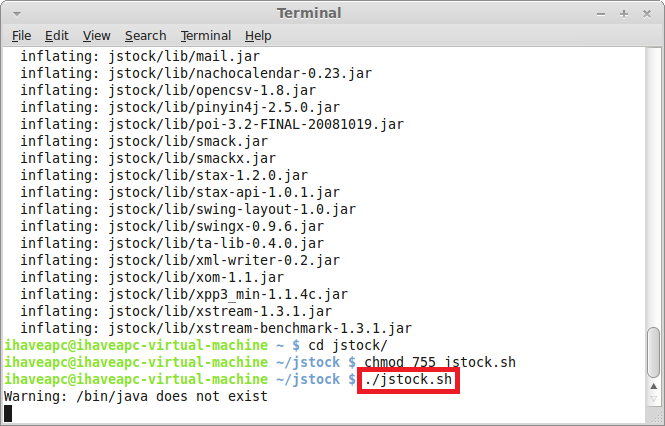The width and height of the screenshot is (665, 426).
Task: Maximize the Terminal window with plus icon
Action: (x=623, y=14)
